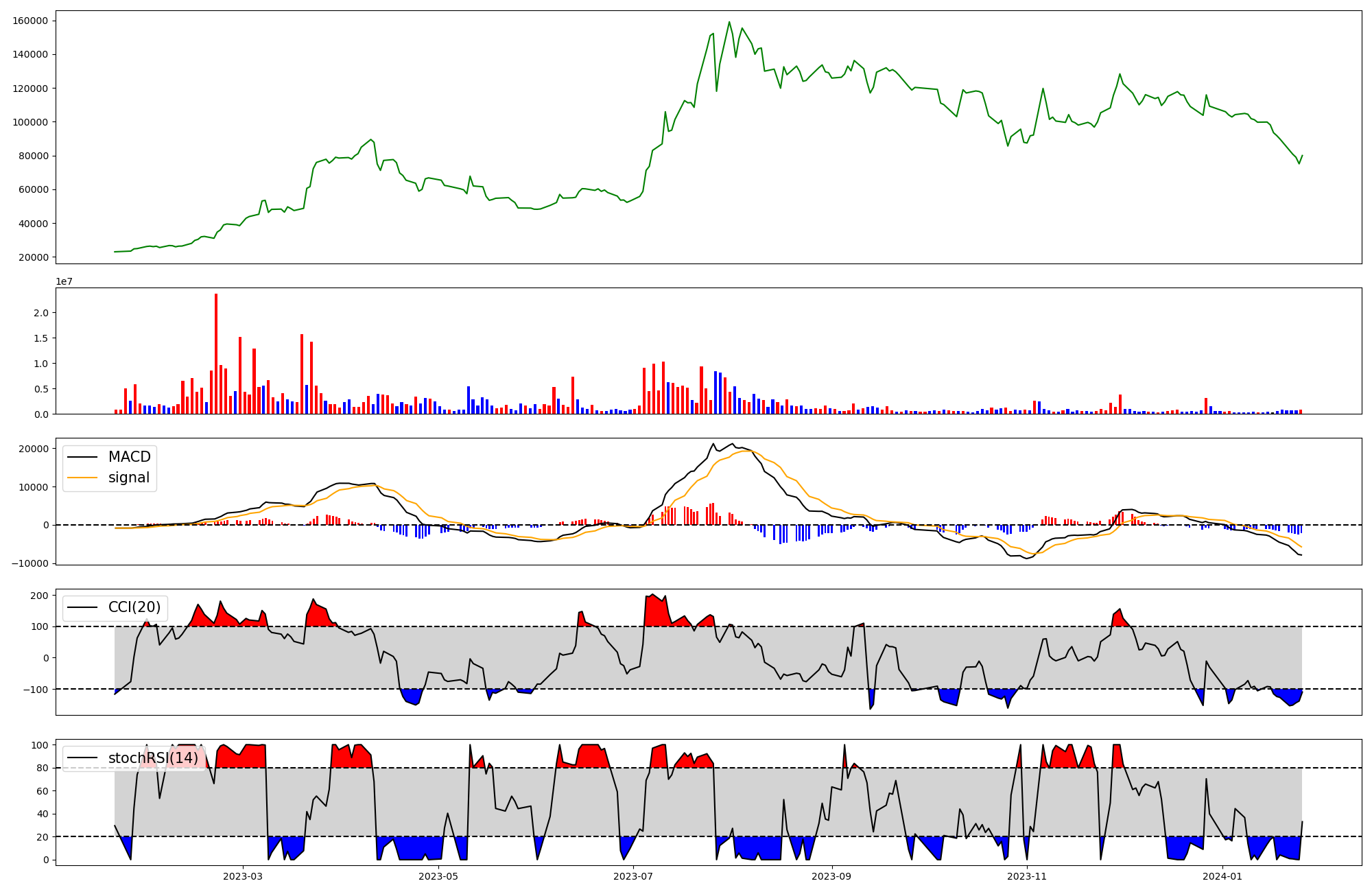Viewport: 1372px width, 892px height.
Task: Click the 2023-11 date tick label
Action: [1027, 876]
